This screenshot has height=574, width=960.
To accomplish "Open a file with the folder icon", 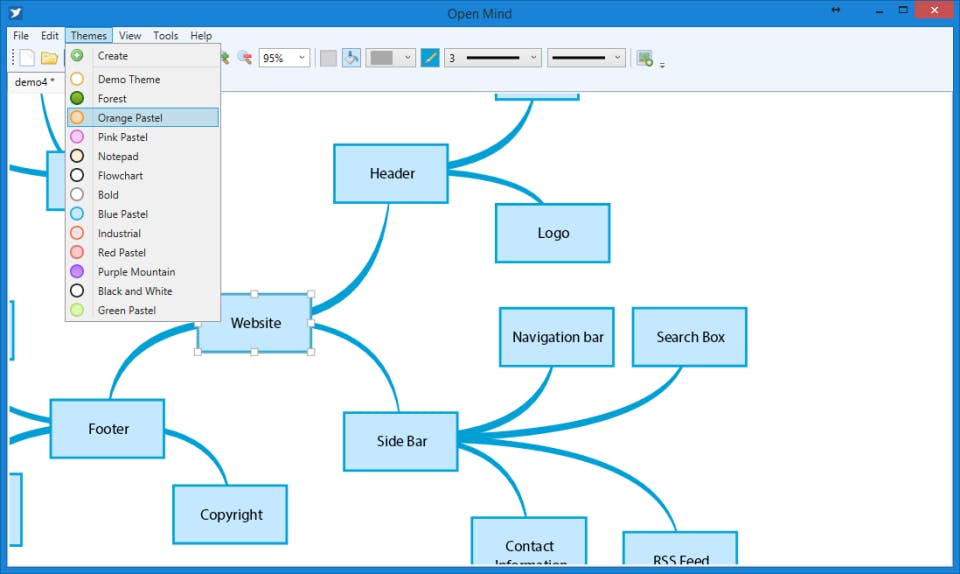I will pos(49,58).
